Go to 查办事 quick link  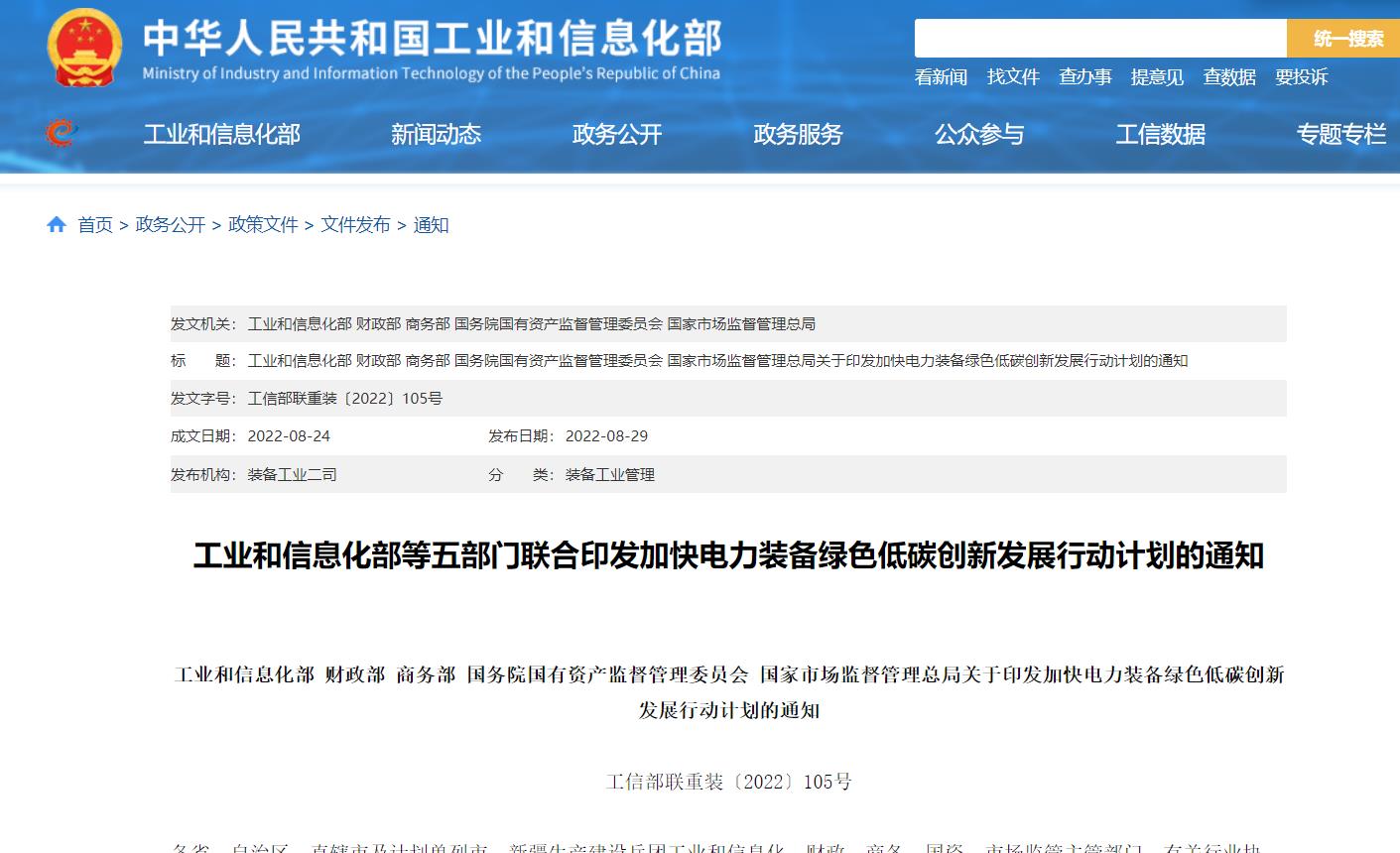(x=1084, y=77)
